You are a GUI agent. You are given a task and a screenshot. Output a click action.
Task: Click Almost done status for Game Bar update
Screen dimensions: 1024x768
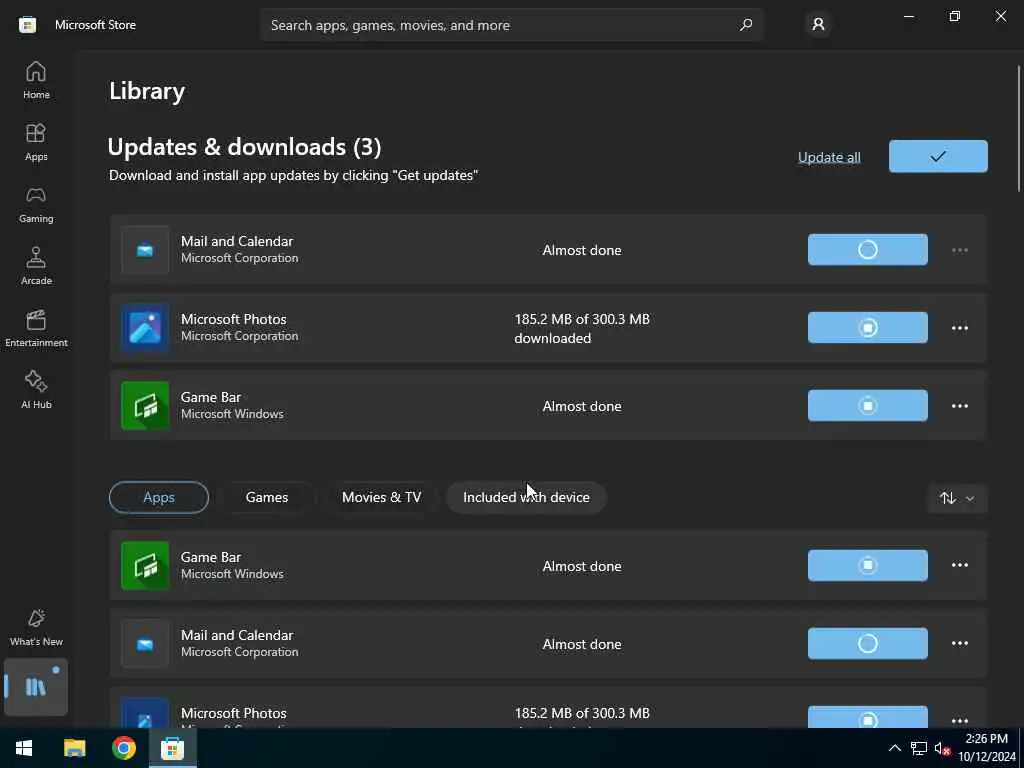[x=582, y=406]
